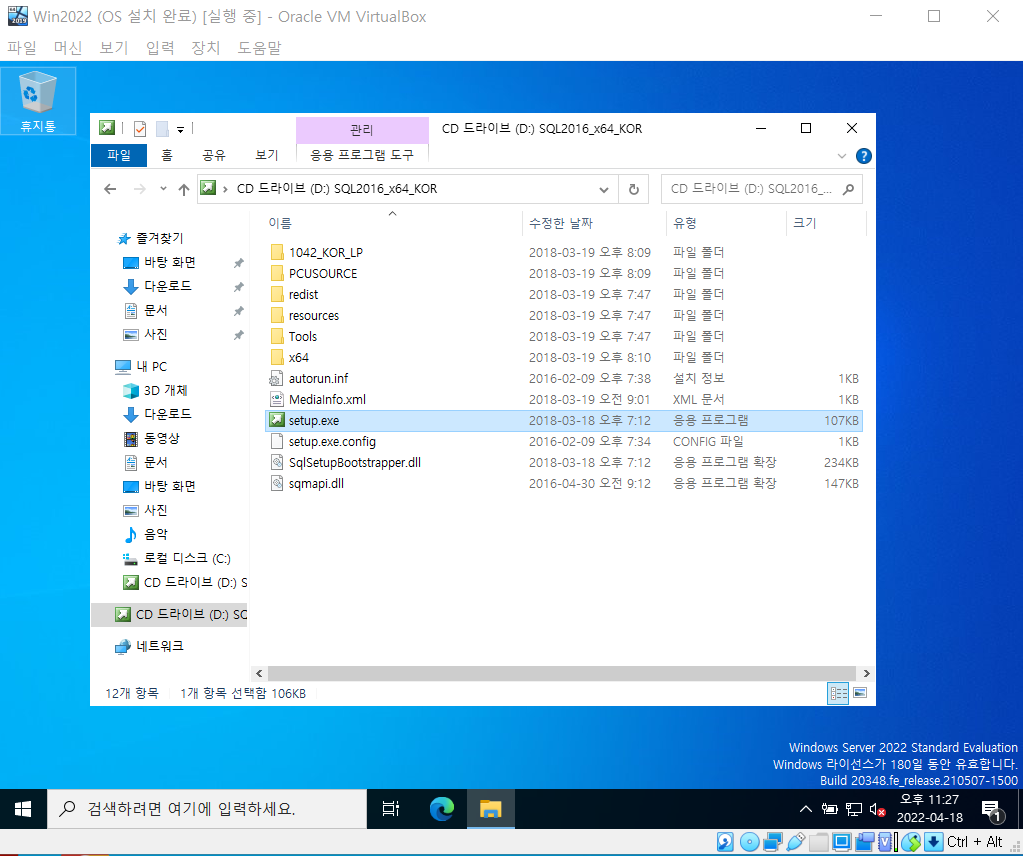Go forward with the forward arrow
Screen dimensions: 1023x856
click(x=139, y=189)
